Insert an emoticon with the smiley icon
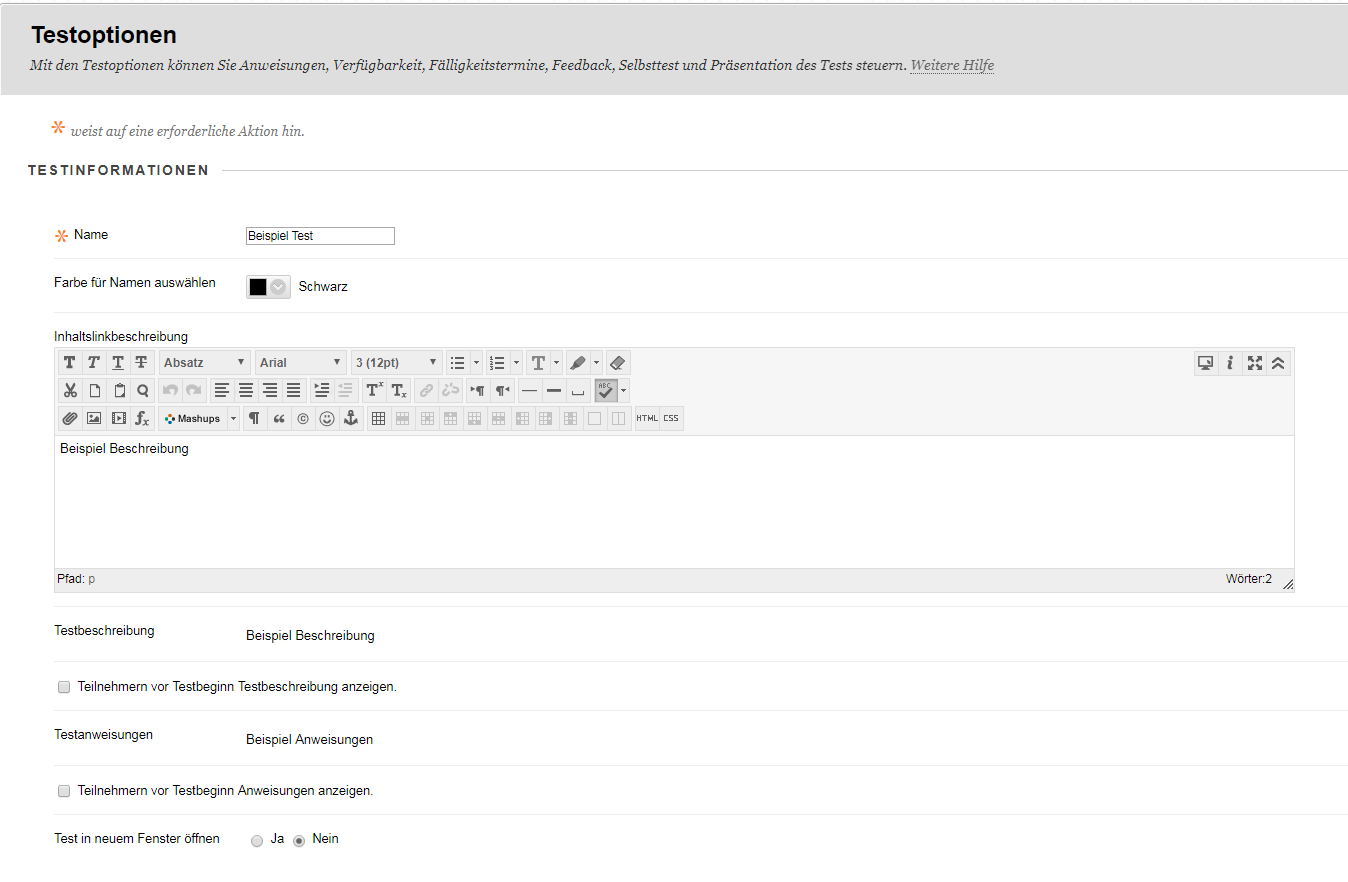The image size is (1348, 882). tap(327, 419)
